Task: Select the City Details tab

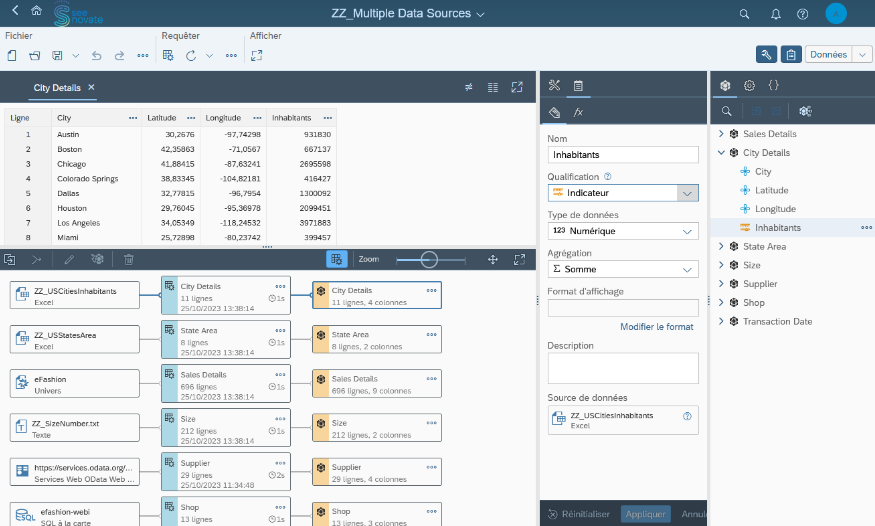Action: click(57, 88)
